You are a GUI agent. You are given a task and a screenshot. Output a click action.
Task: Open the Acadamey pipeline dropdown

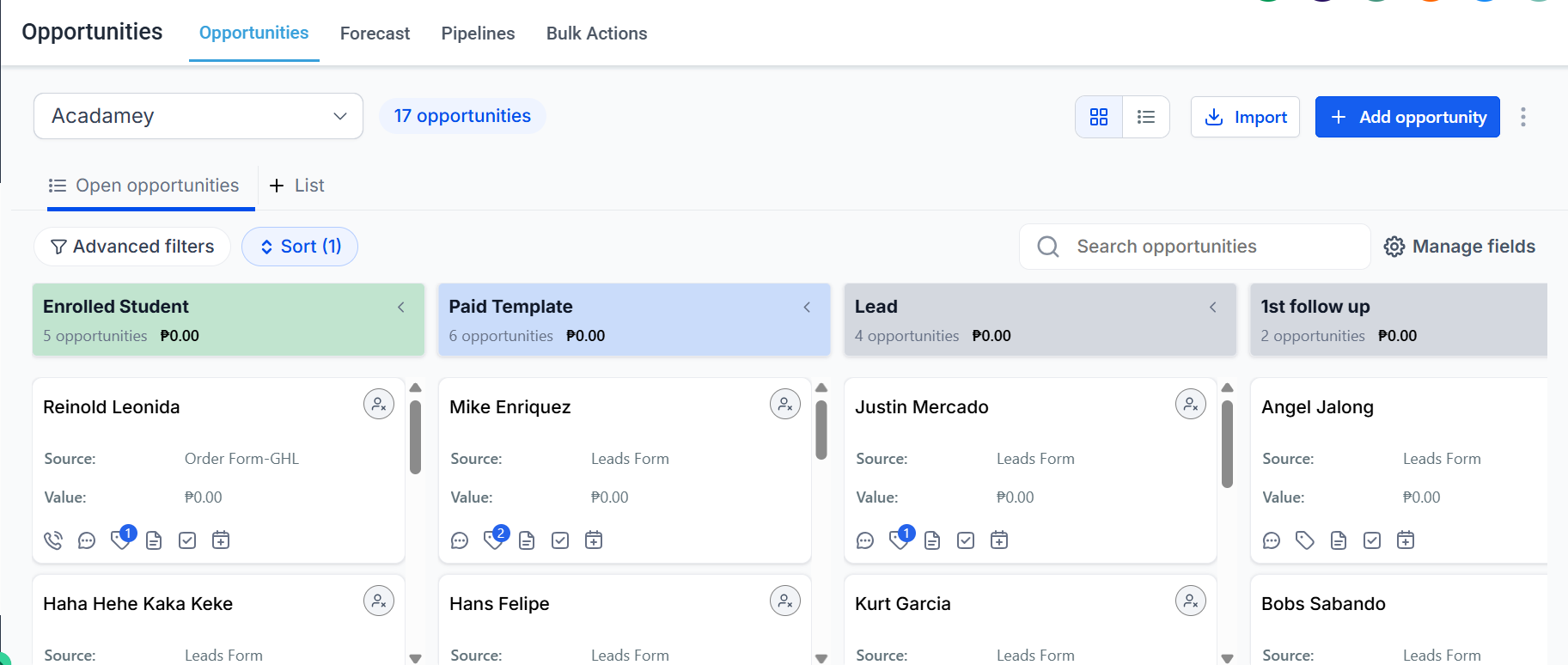pos(198,116)
